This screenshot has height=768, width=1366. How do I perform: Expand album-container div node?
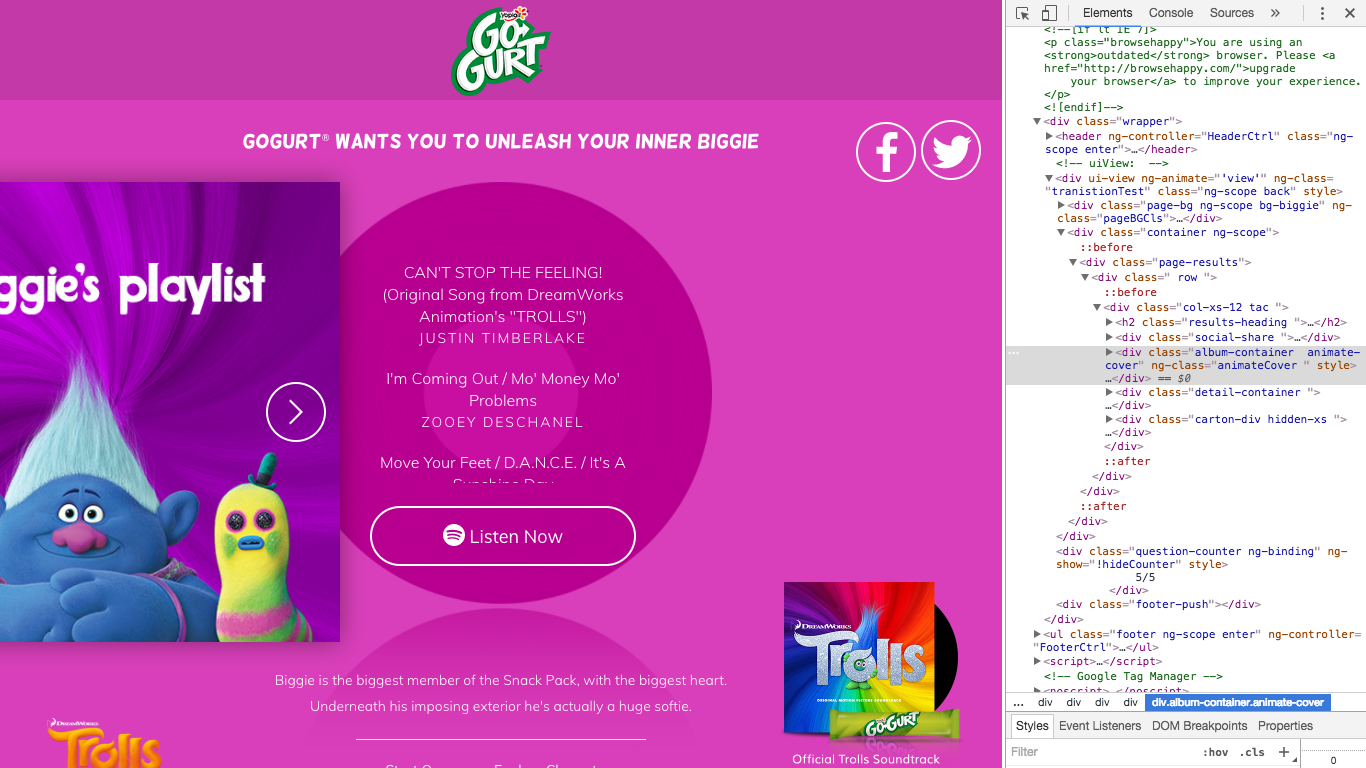[1109, 352]
